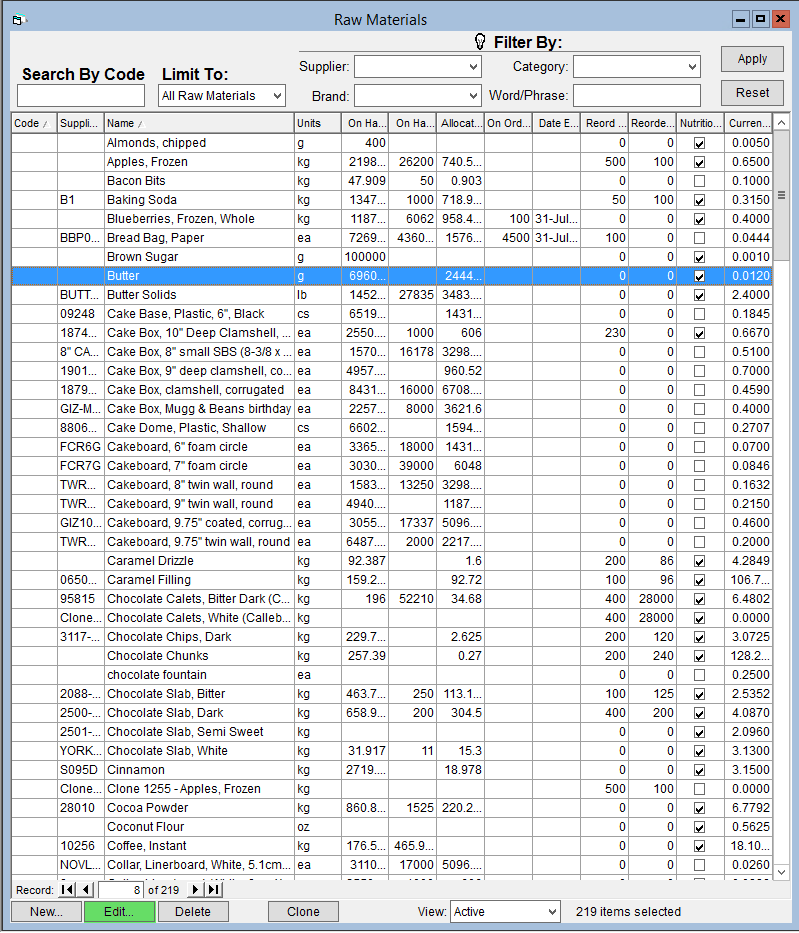
Task: Click the highlighted Butter row name
Action: click(x=123, y=276)
